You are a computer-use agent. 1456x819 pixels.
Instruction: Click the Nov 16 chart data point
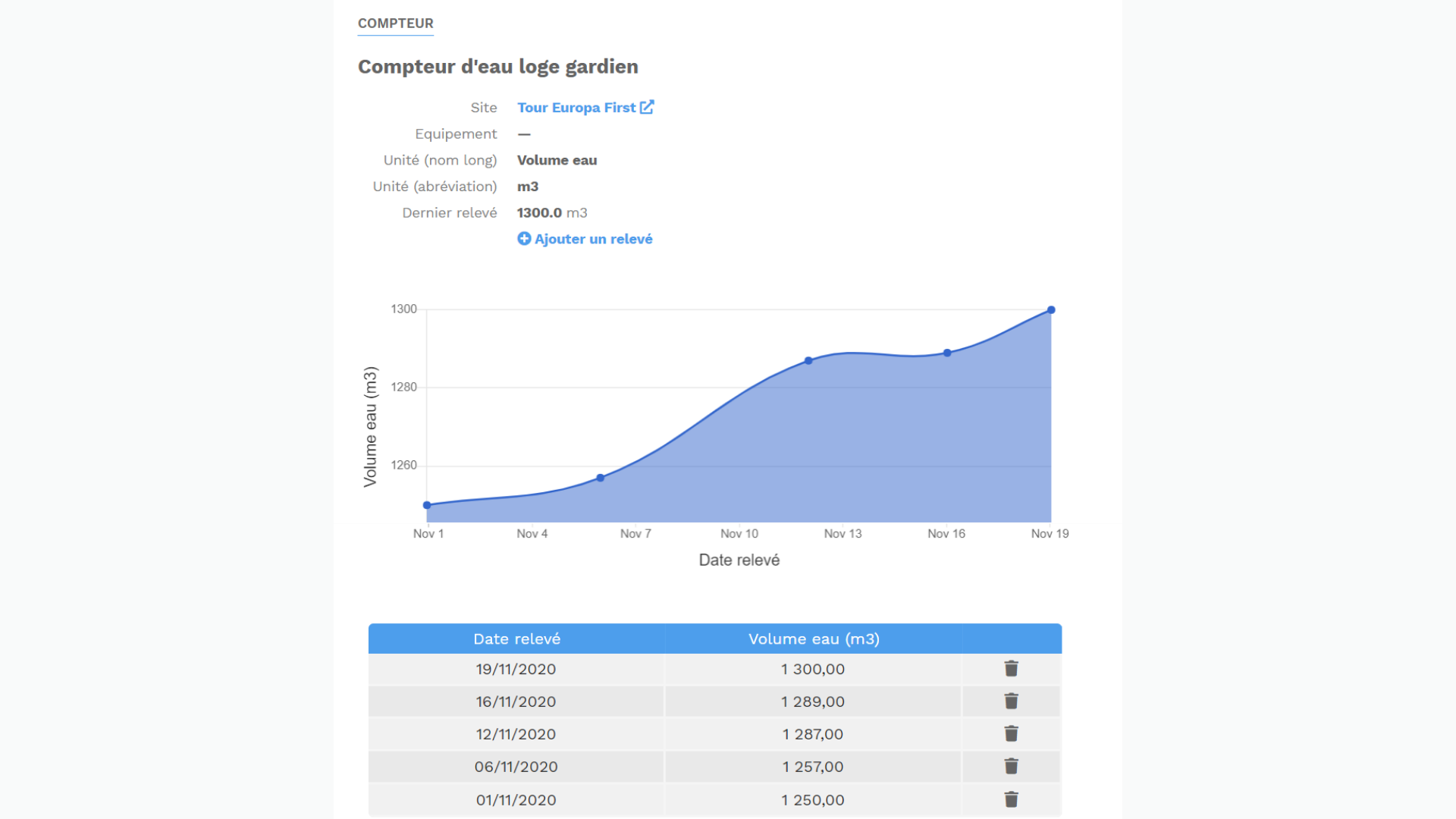947,353
